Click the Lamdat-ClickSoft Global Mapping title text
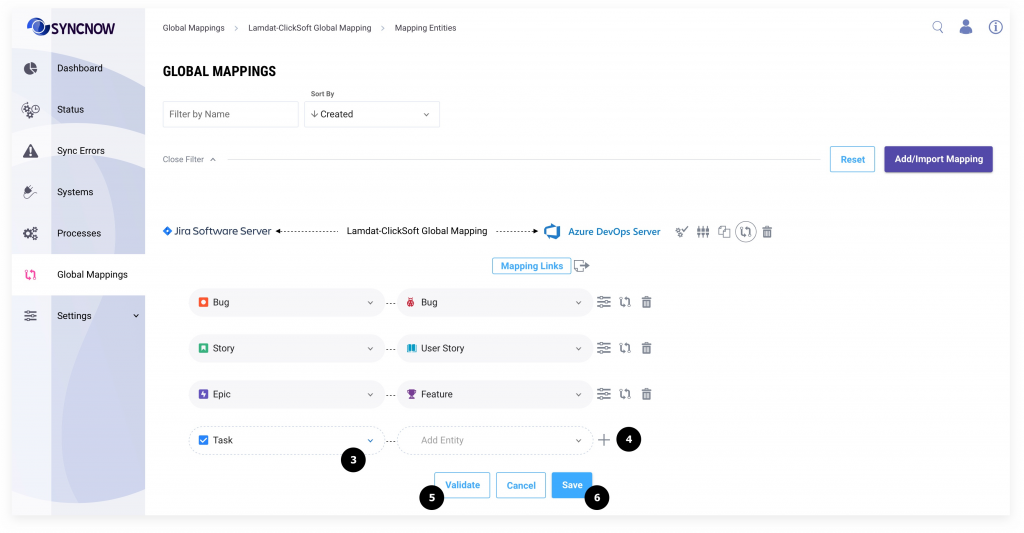1024x533 pixels. (417, 231)
